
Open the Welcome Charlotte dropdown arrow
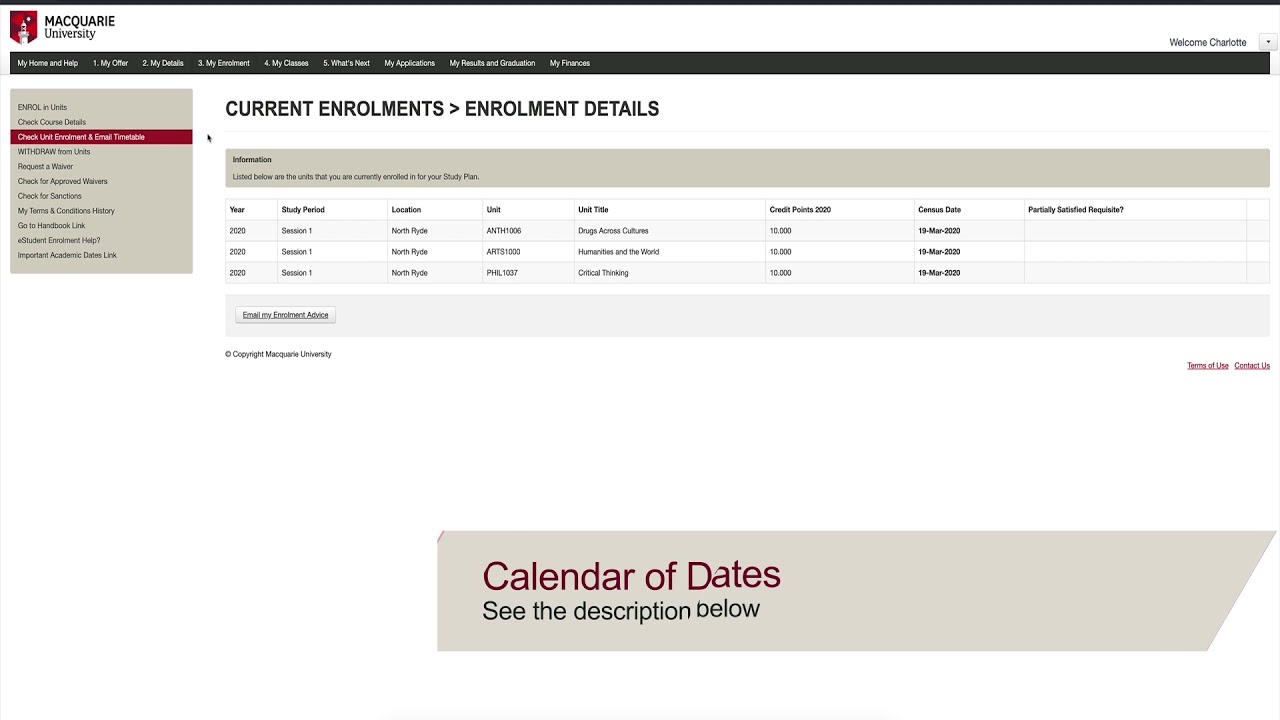click(x=1267, y=42)
